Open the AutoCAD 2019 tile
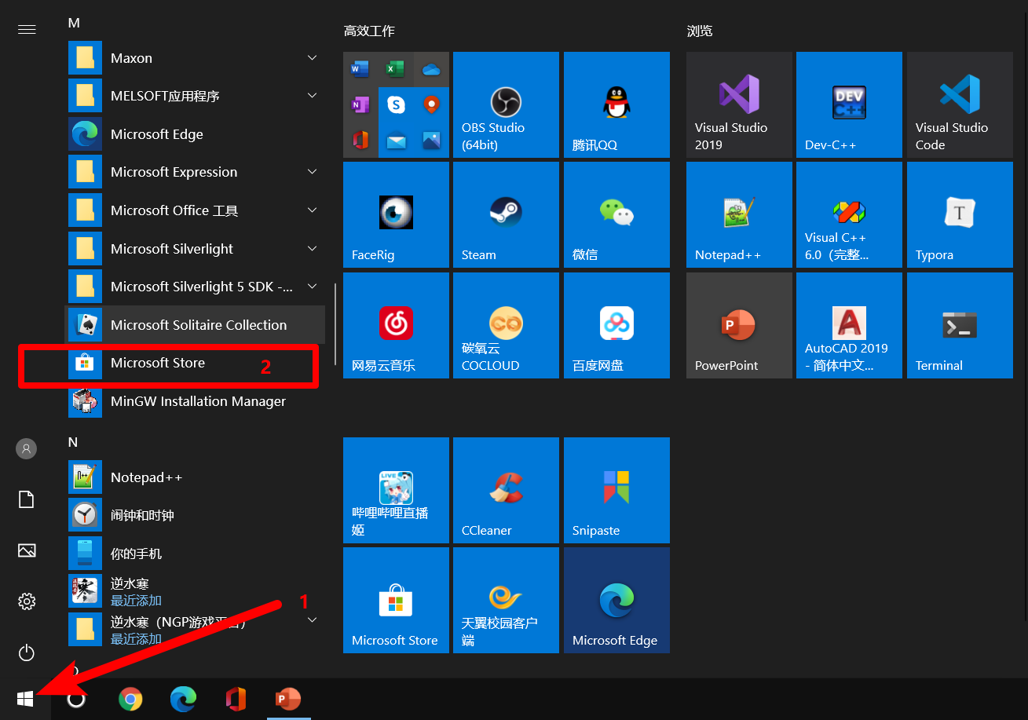This screenshot has width=1028, height=720. (849, 325)
